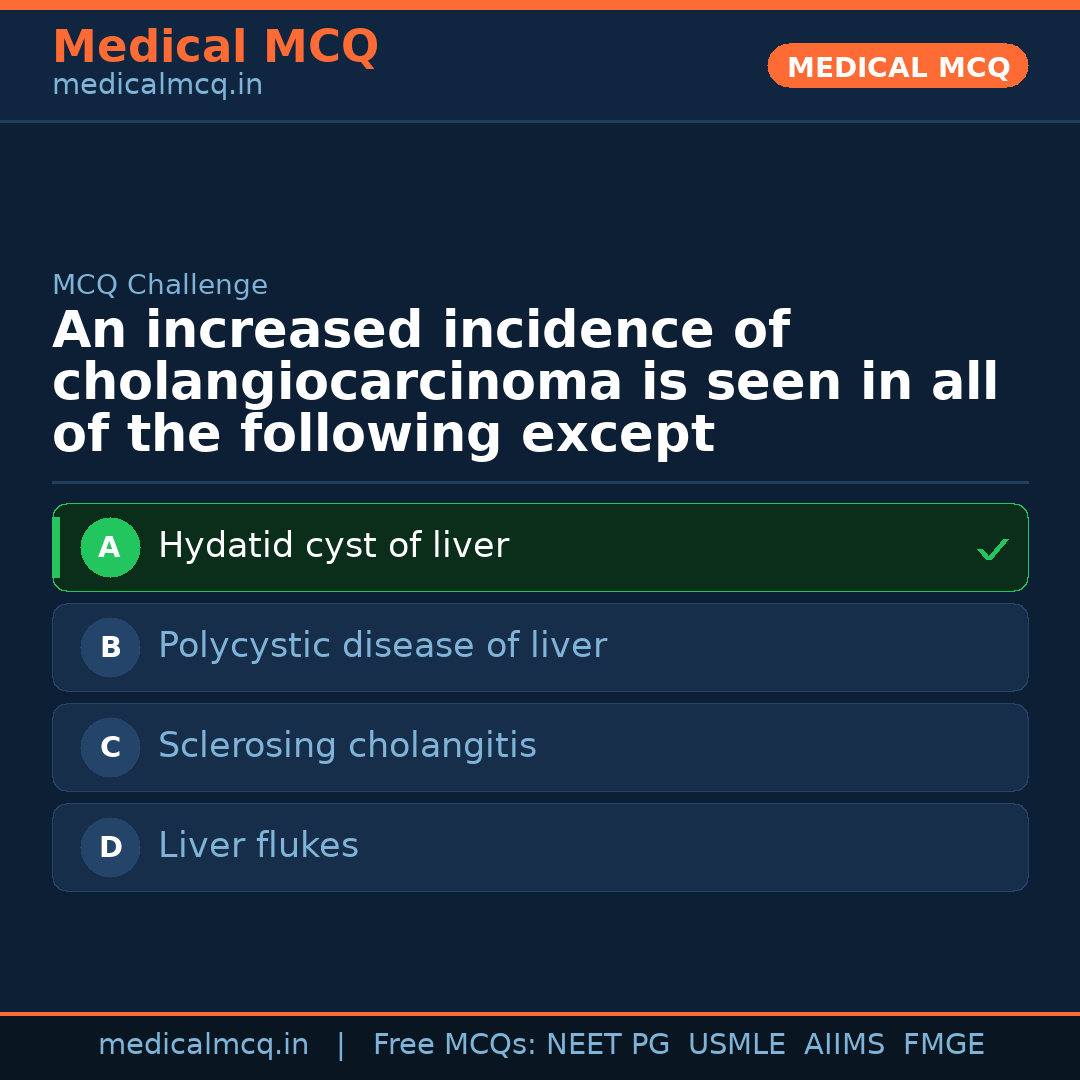Click the large "Medical MCQ" header title

point(215,47)
